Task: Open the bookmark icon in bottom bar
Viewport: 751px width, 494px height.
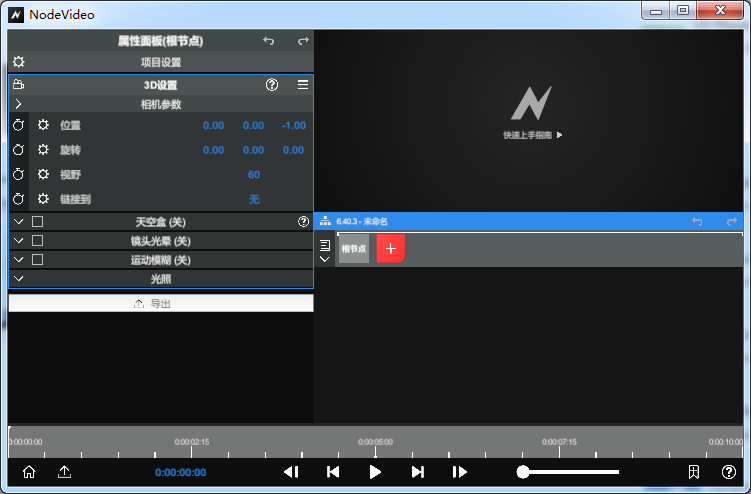Action: pos(693,472)
